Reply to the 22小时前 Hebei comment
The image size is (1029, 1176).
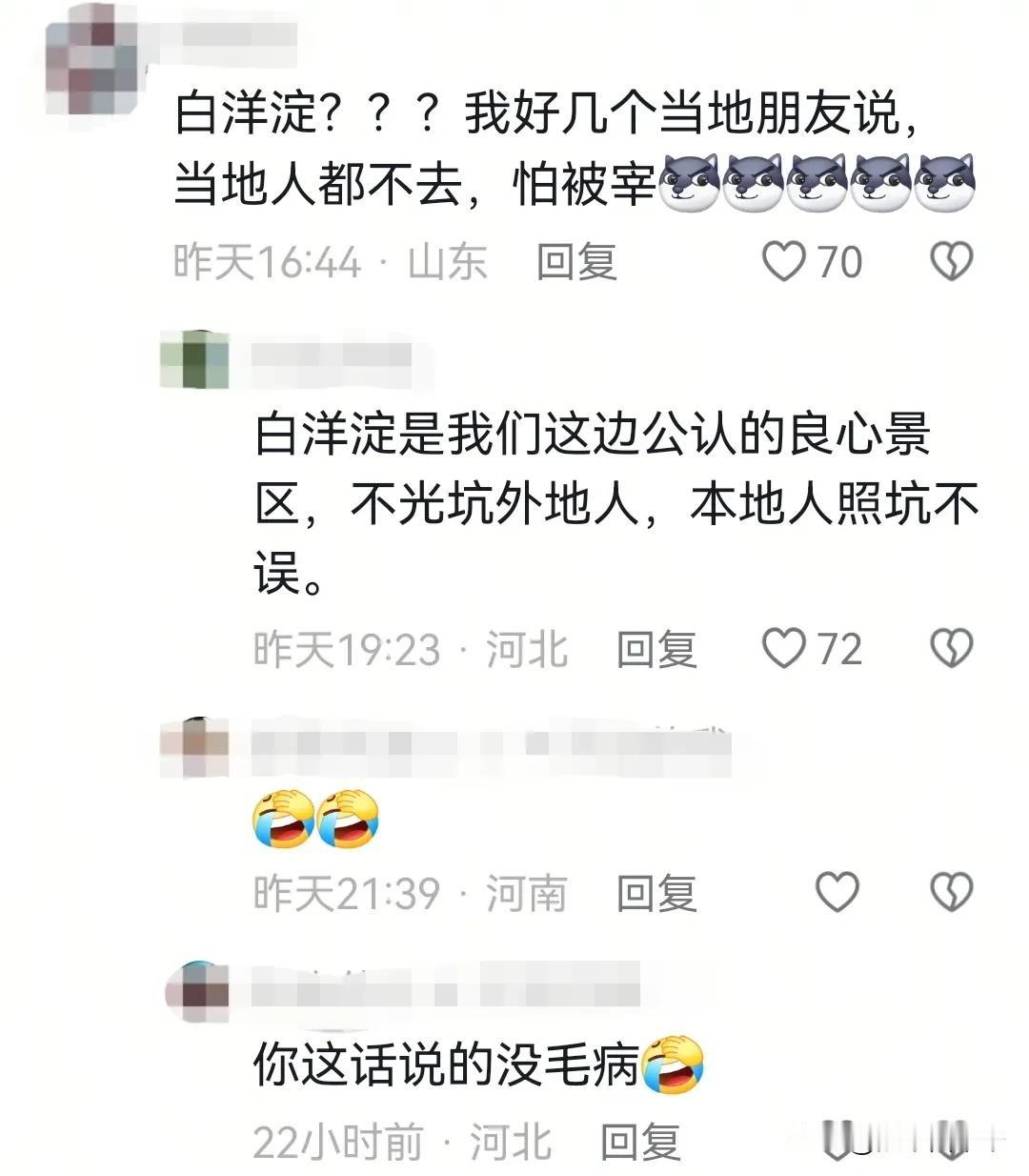tap(640, 1141)
